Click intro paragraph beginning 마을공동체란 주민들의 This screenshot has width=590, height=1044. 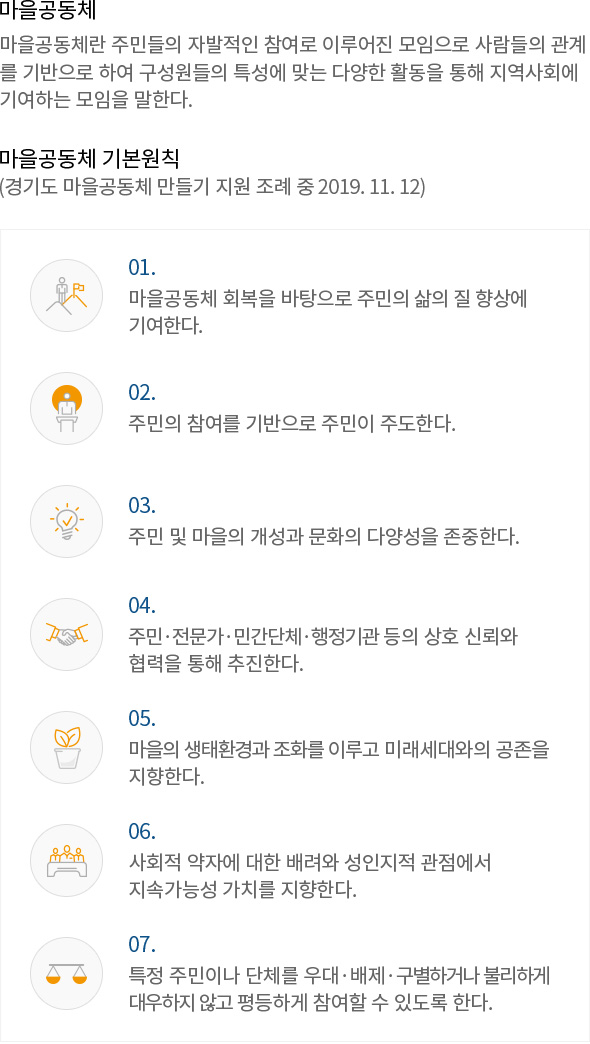(x=294, y=74)
